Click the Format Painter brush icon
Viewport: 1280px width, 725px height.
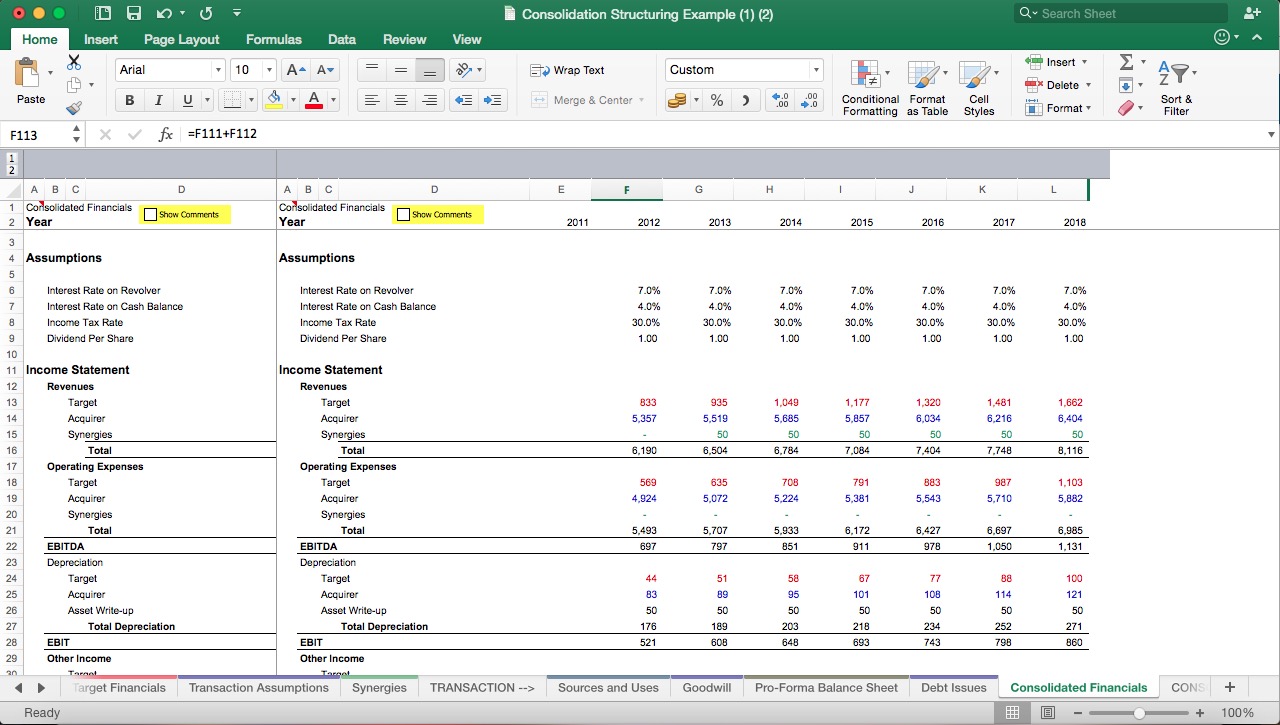(x=74, y=108)
